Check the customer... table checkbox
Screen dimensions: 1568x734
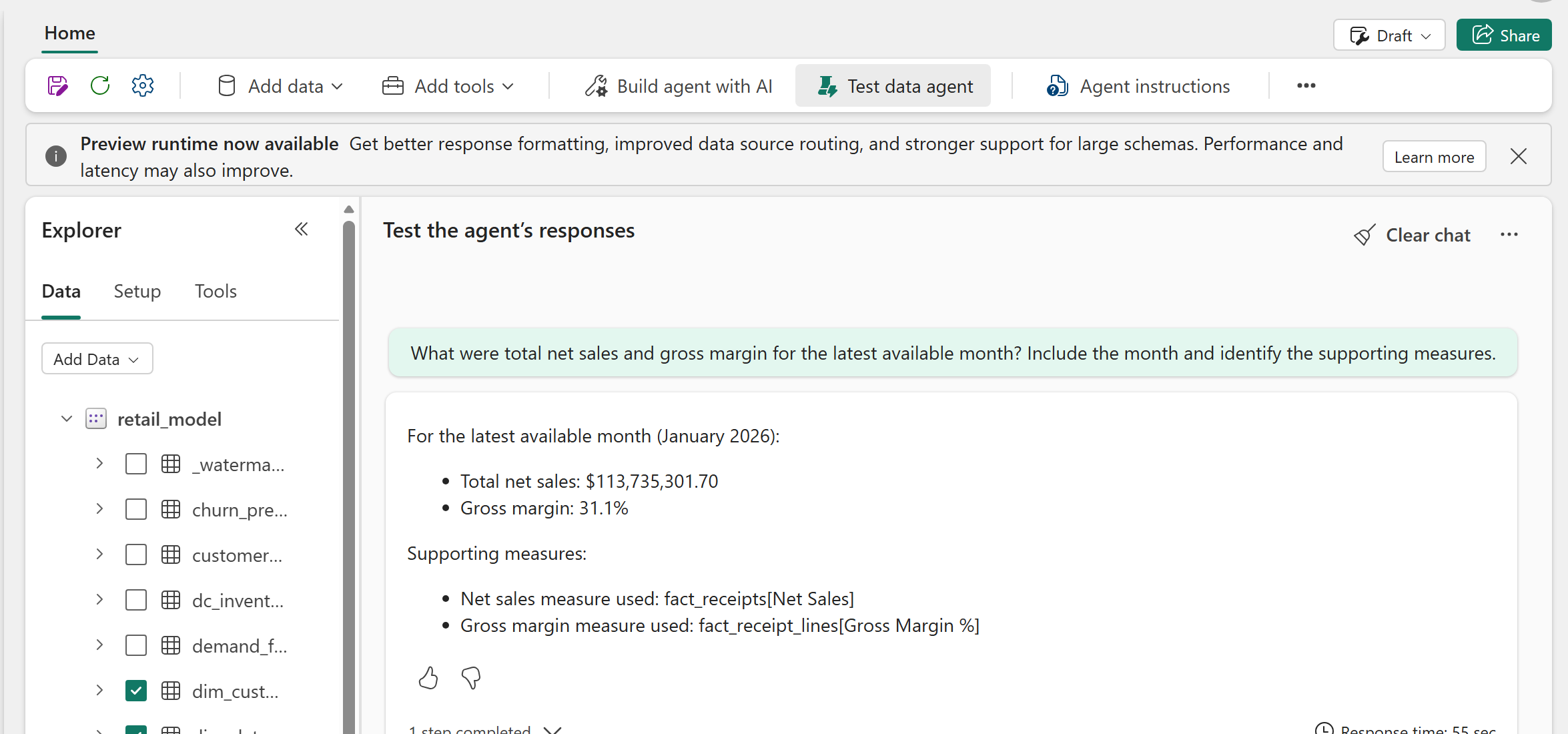136,555
